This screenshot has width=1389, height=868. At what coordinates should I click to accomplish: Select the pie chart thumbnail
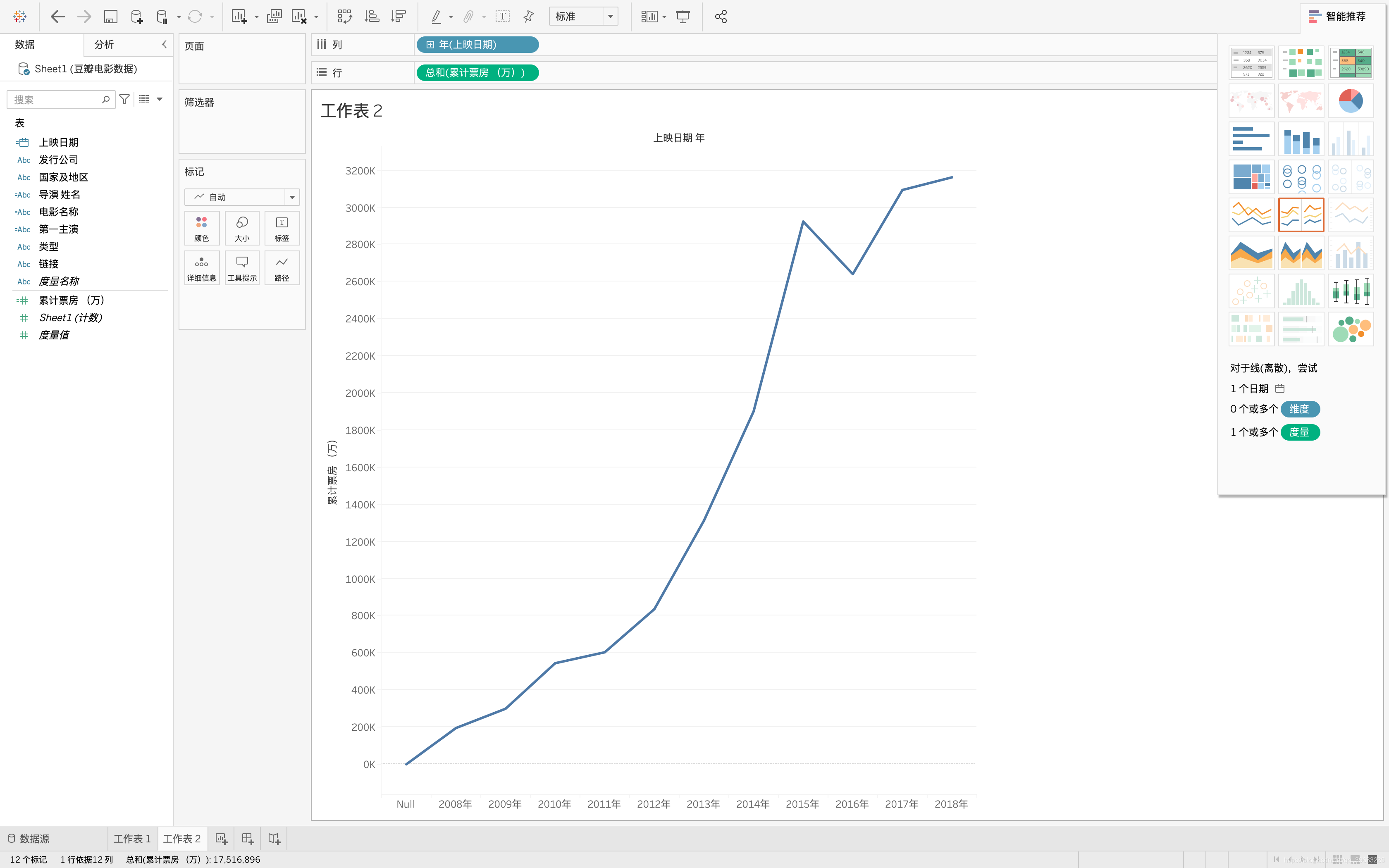coord(1350,101)
